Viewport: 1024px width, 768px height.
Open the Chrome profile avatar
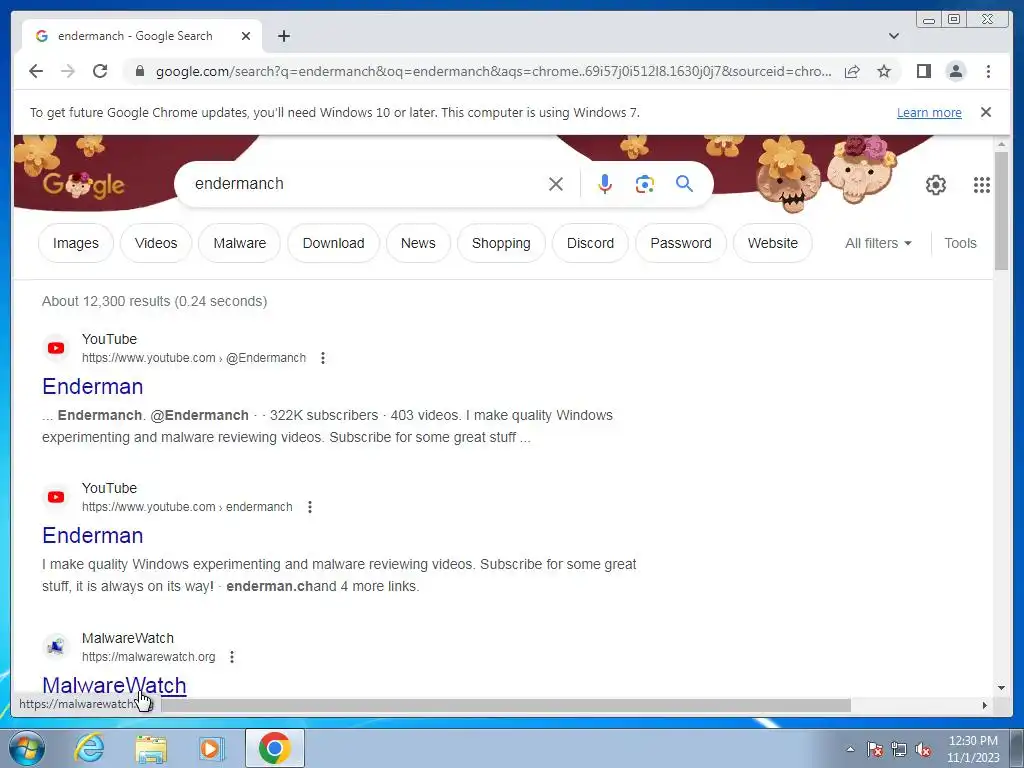pos(956,71)
